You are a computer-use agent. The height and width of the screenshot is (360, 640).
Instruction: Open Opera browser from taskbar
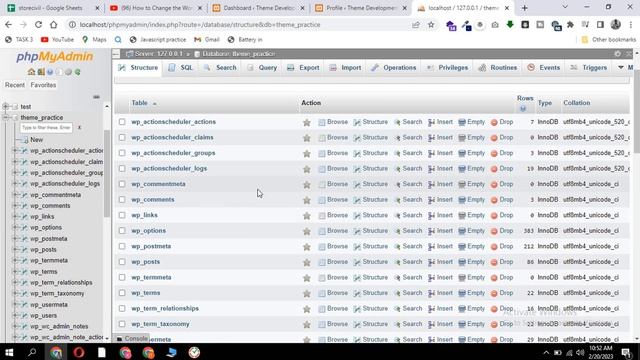(79, 352)
